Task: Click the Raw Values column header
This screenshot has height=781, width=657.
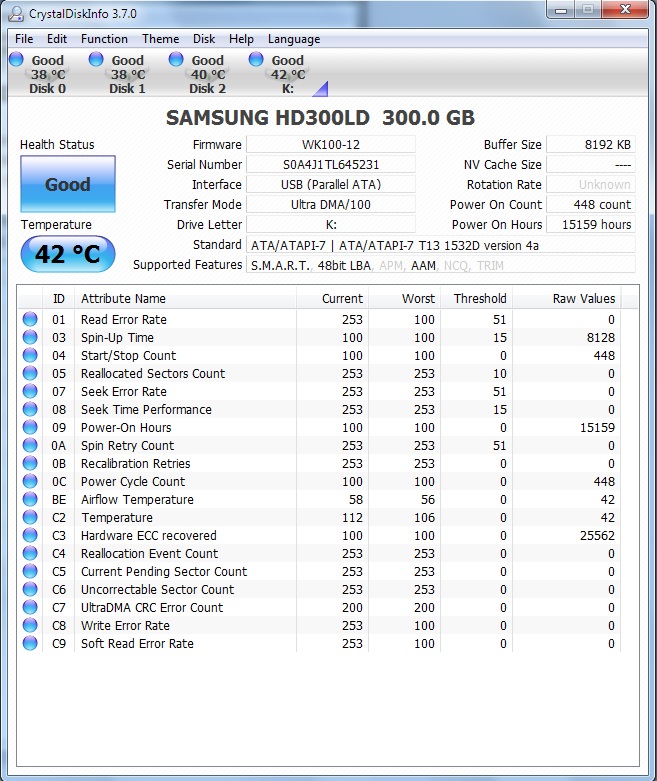Action: click(x=567, y=298)
